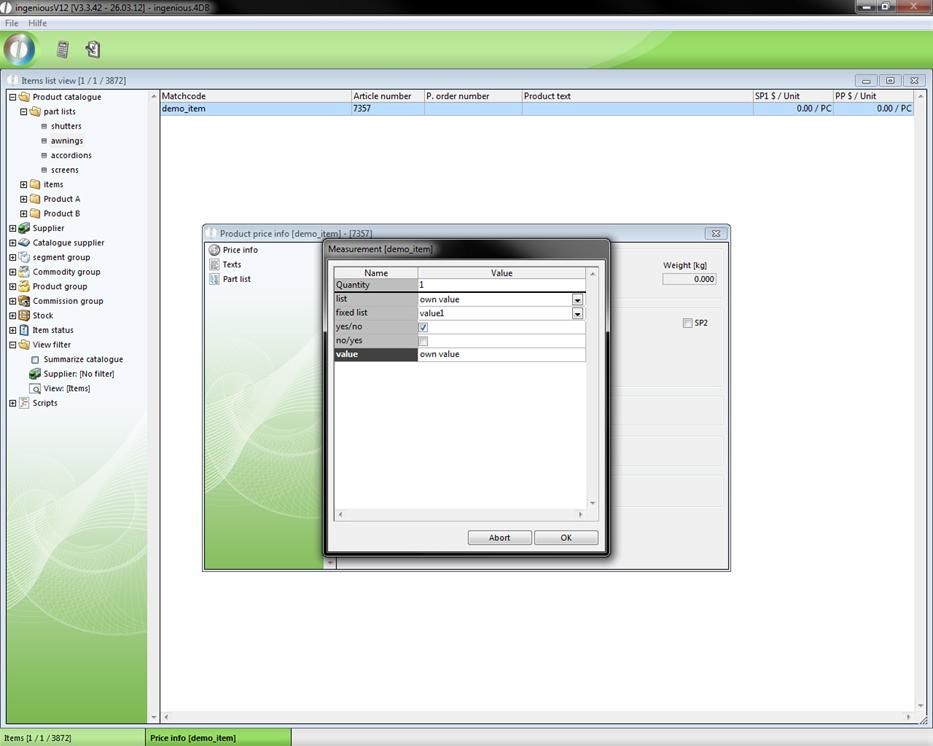
Task: Open the File menu
Action: [x=12, y=23]
